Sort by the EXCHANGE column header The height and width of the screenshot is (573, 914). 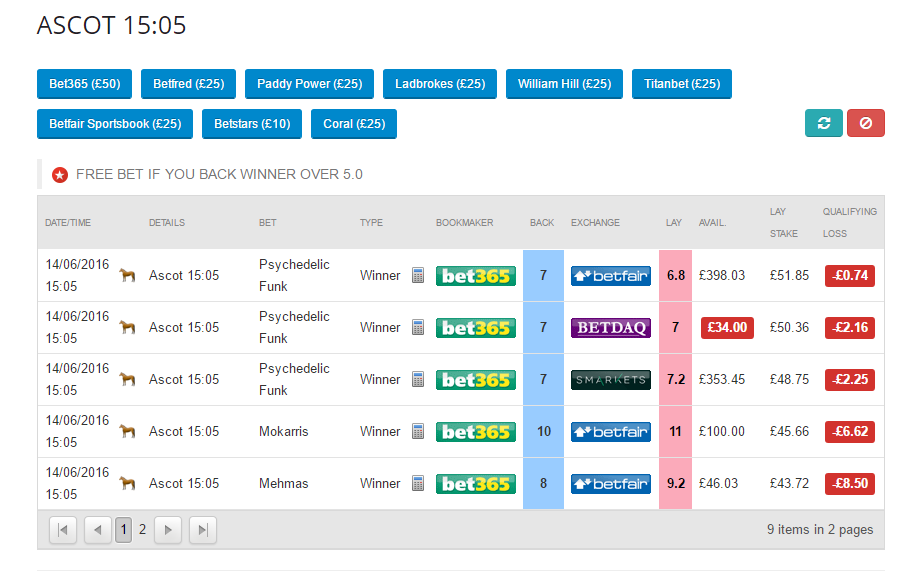tap(595, 223)
